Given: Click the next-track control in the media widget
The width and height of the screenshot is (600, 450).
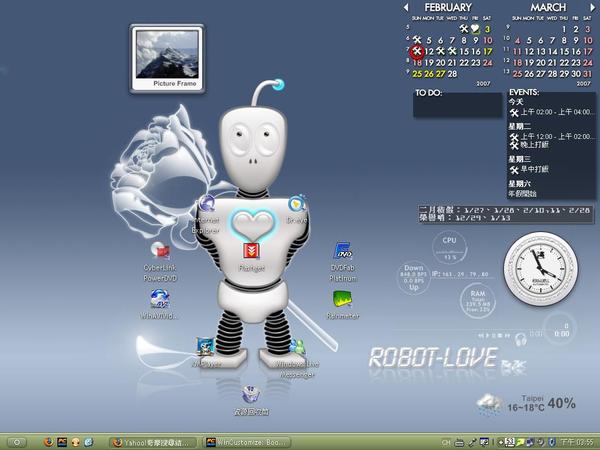Looking at the screenshot, I should 507,336.
